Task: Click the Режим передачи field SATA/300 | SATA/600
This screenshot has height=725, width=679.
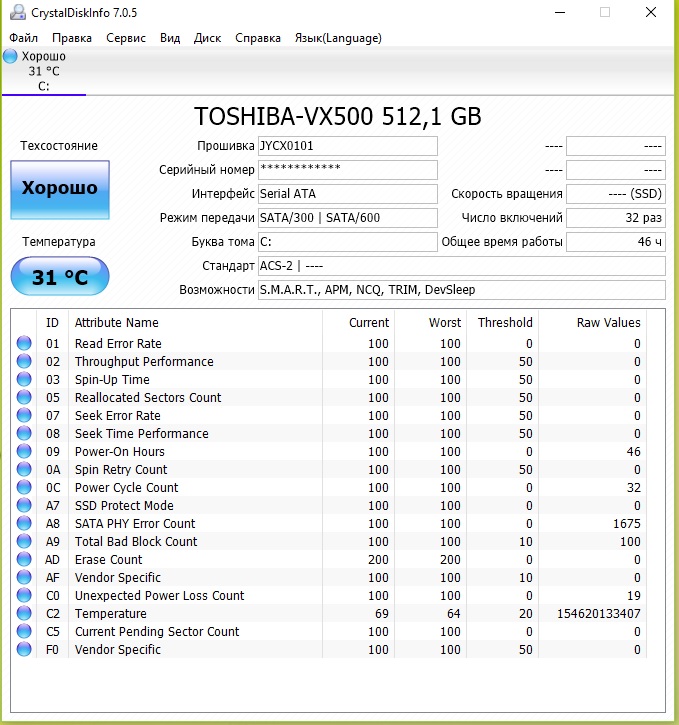Action: pos(348,218)
